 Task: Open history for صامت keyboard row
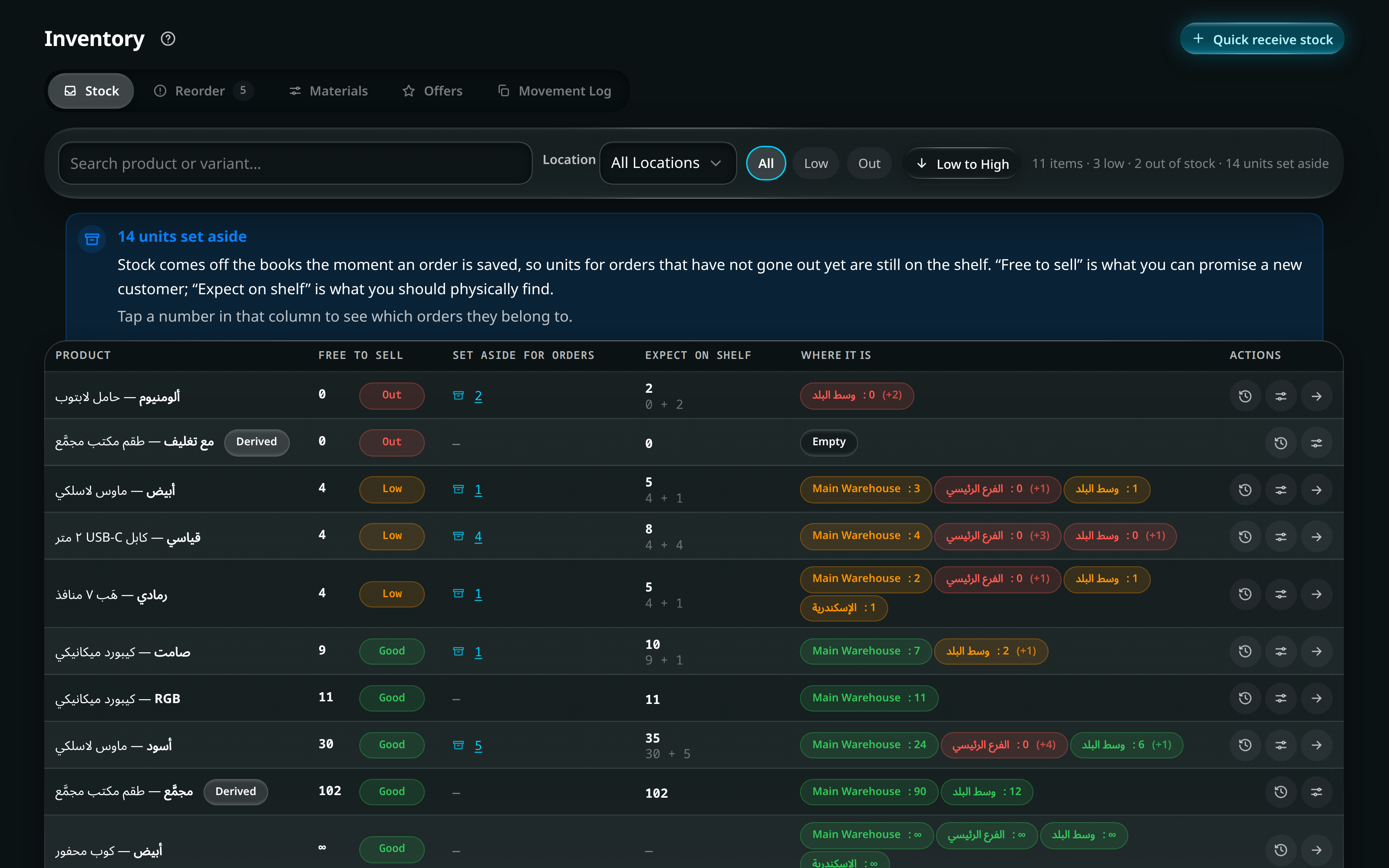pos(1245,651)
